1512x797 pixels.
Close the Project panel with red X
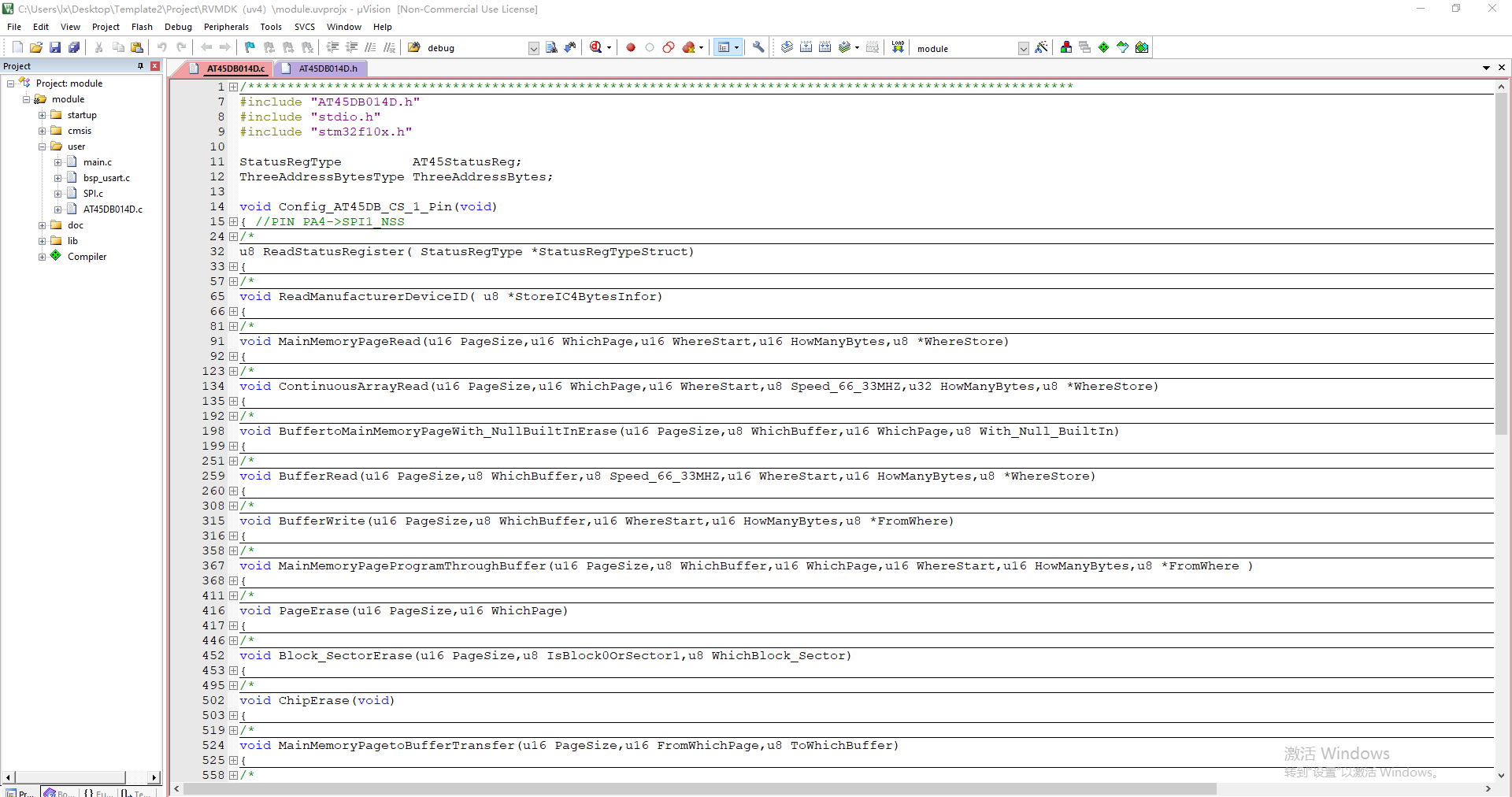point(155,66)
